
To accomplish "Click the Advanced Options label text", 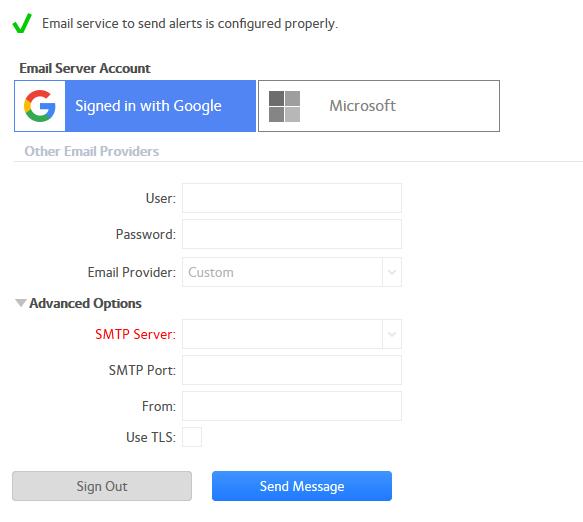I will pos(86,303).
